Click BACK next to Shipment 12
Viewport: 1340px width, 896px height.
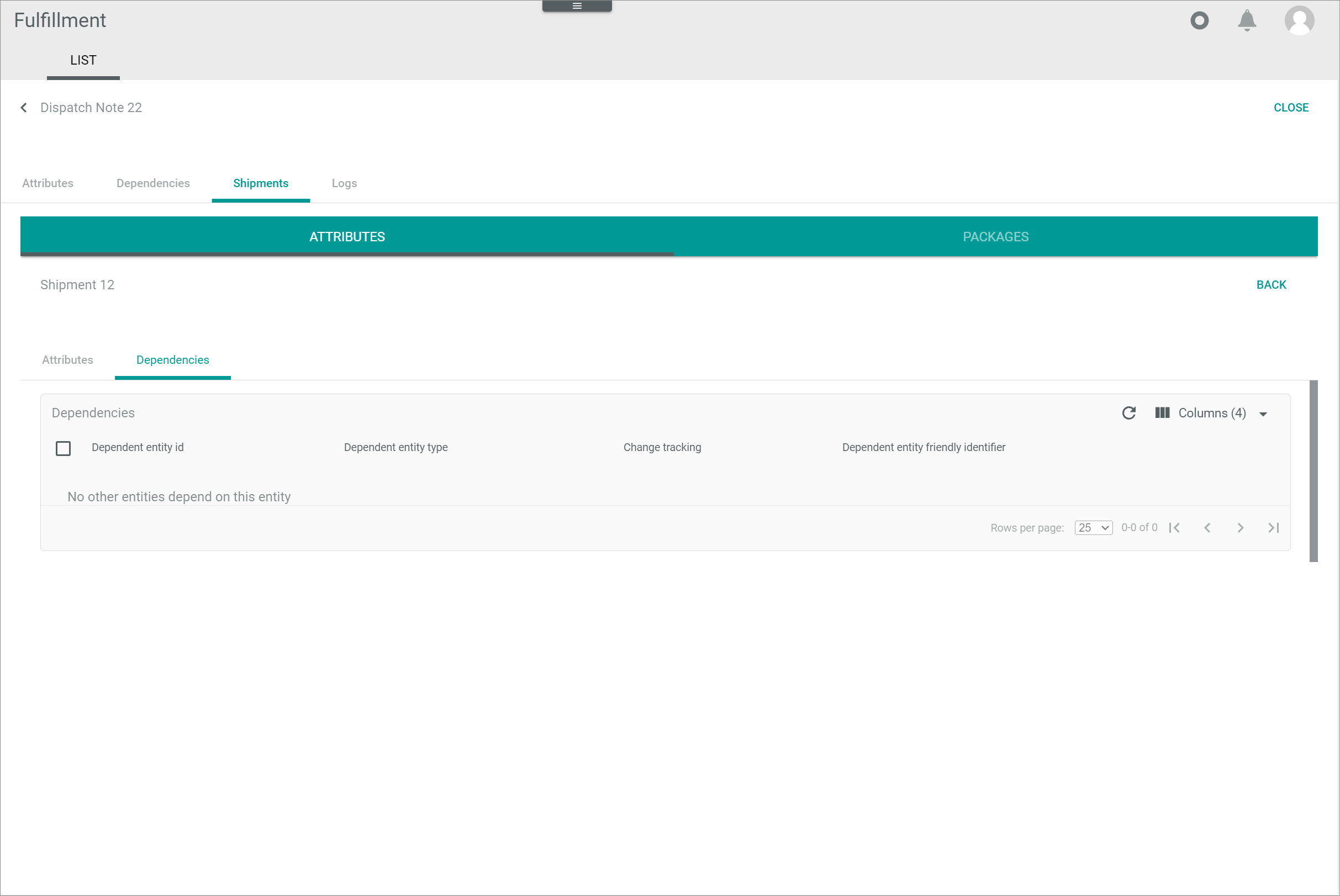[x=1271, y=284]
